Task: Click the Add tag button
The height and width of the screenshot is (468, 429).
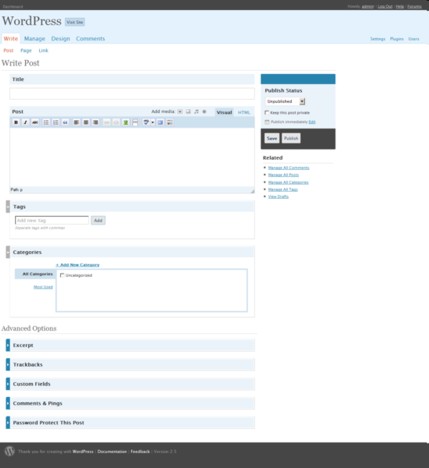Action: click(98, 220)
